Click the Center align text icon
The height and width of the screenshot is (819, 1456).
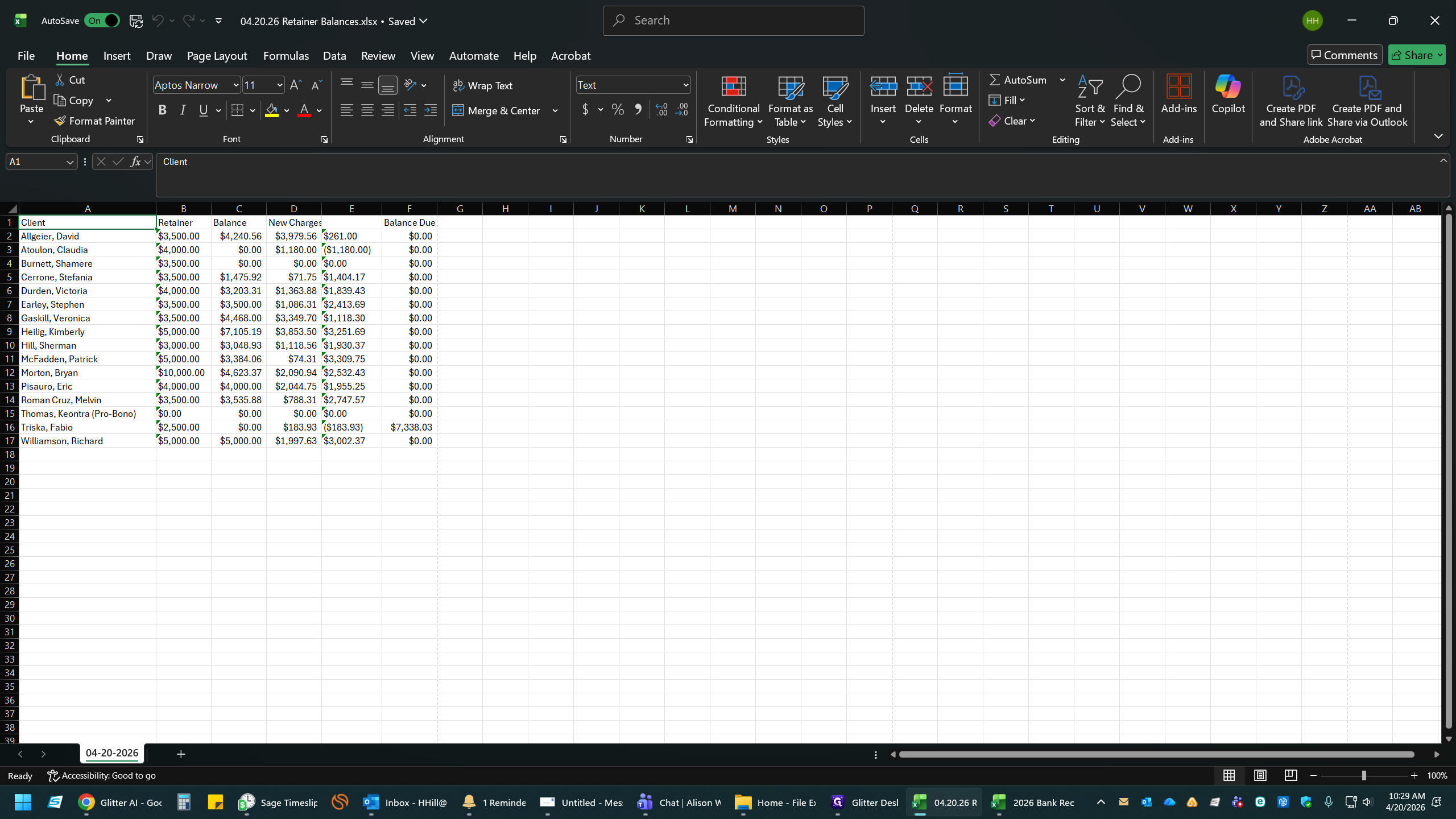click(367, 110)
